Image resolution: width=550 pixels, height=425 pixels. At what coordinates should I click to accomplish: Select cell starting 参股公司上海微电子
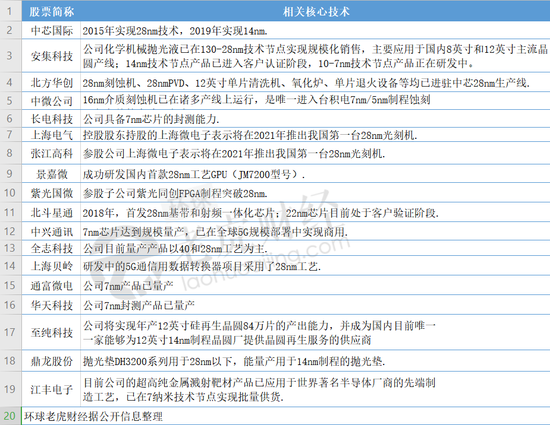(x=315, y=153)
